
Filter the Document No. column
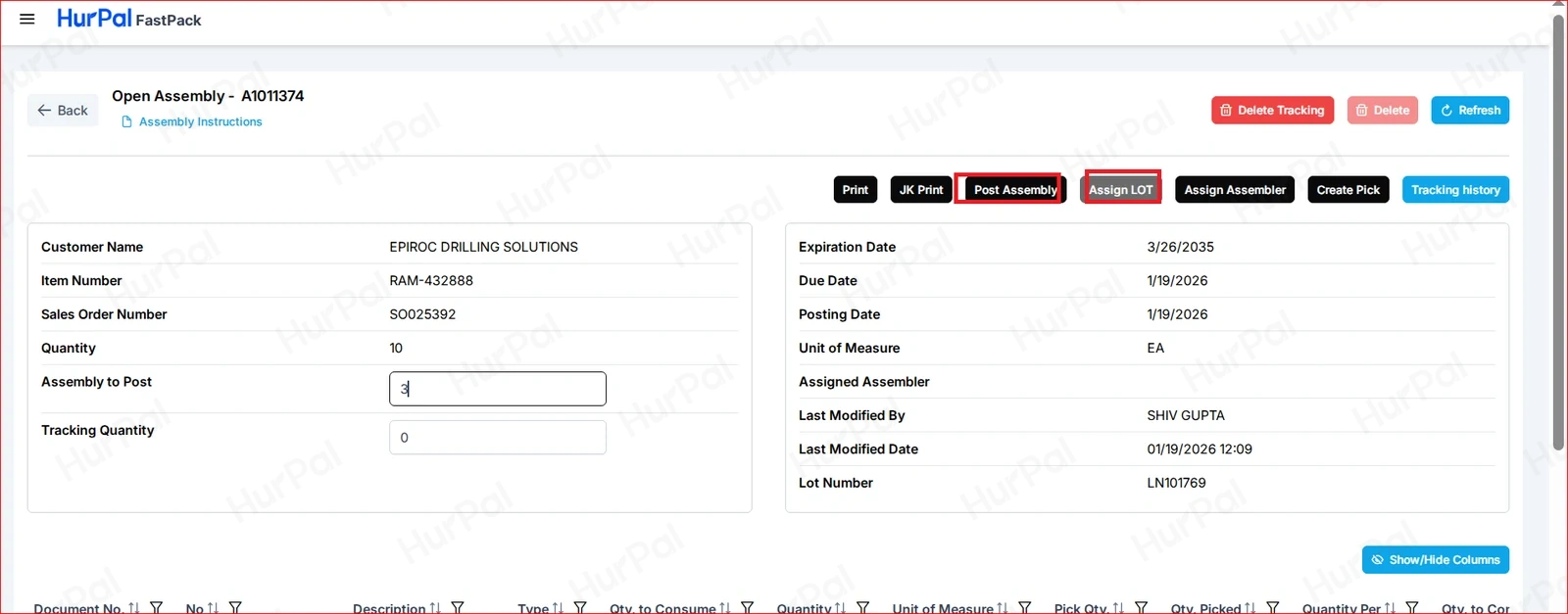156,608
